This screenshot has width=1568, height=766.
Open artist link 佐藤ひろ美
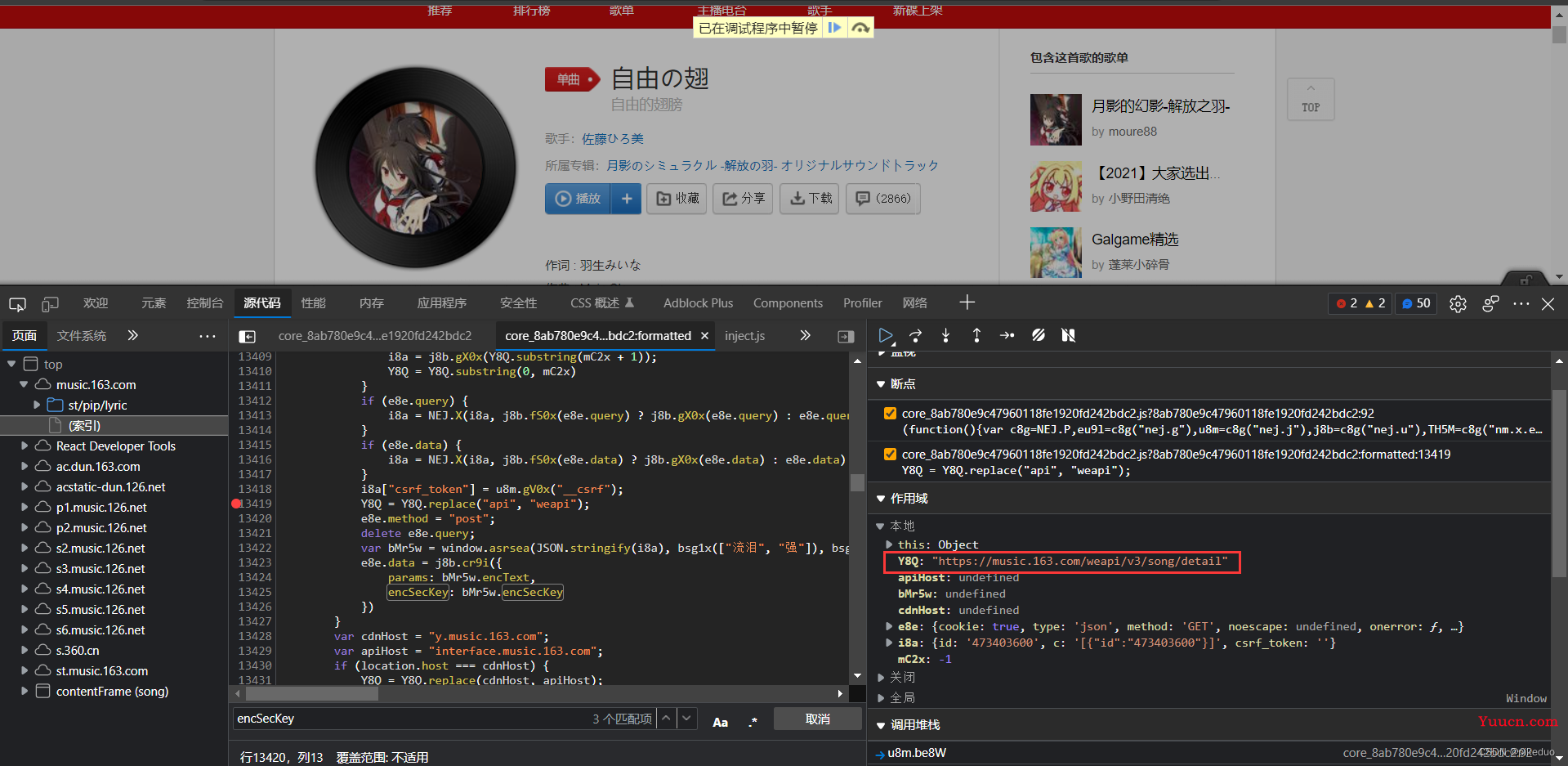613,139
